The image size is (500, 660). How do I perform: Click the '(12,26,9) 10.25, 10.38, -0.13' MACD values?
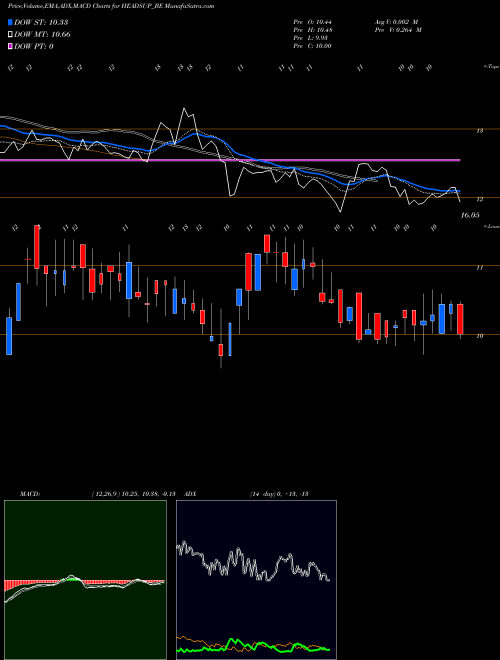tap(133, 494)
